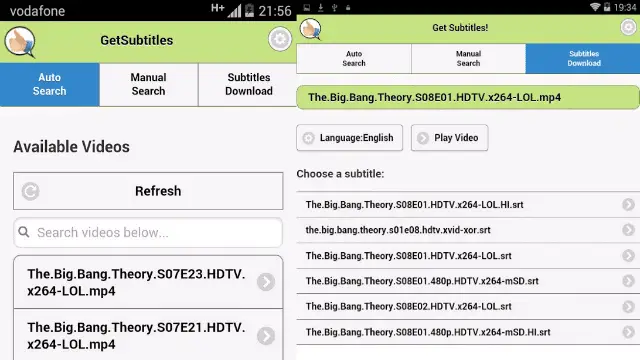Tap the vodafone carrier label
This screenshot has width=640, height=360.
[x=37, y=11]
